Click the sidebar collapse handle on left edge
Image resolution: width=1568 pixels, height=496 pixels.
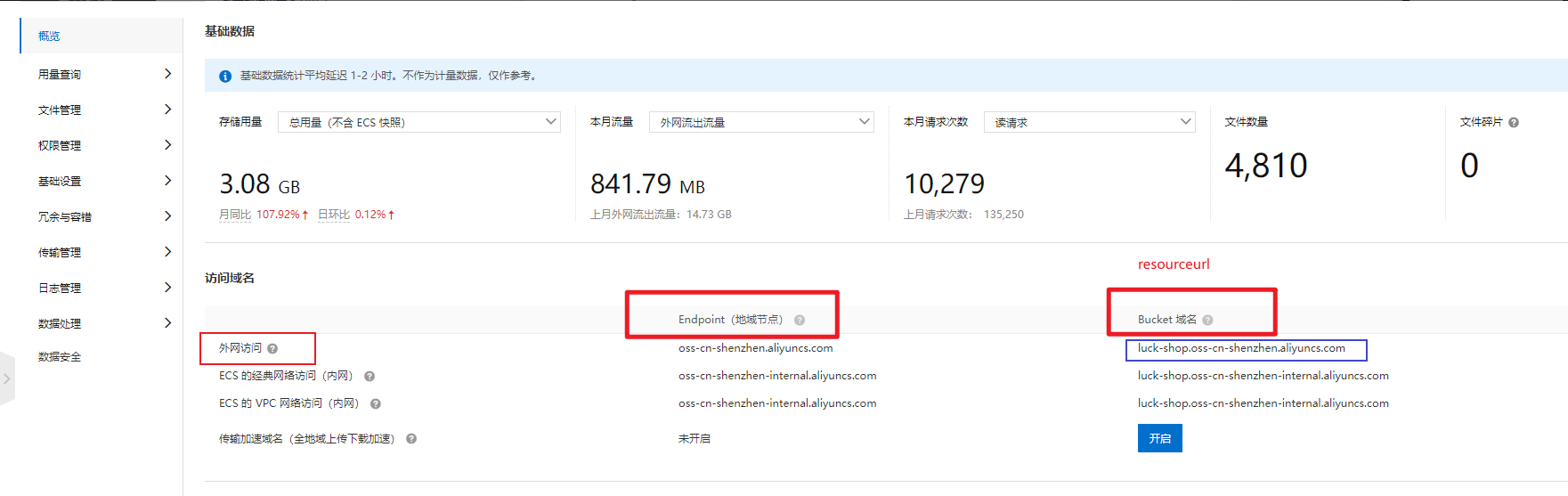point(7,378)
